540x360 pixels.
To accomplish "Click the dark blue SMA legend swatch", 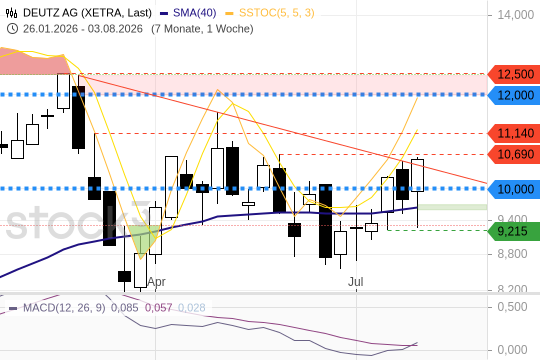I will 164,14.
